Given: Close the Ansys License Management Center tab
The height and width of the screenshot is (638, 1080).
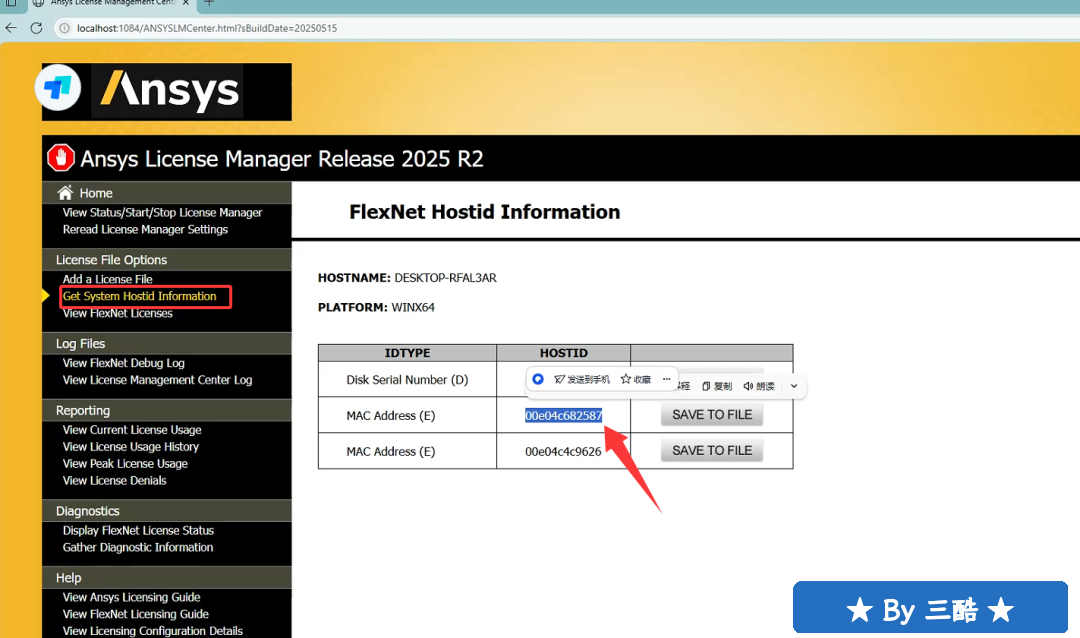Looking at the screenshot, I should (186, 3).
